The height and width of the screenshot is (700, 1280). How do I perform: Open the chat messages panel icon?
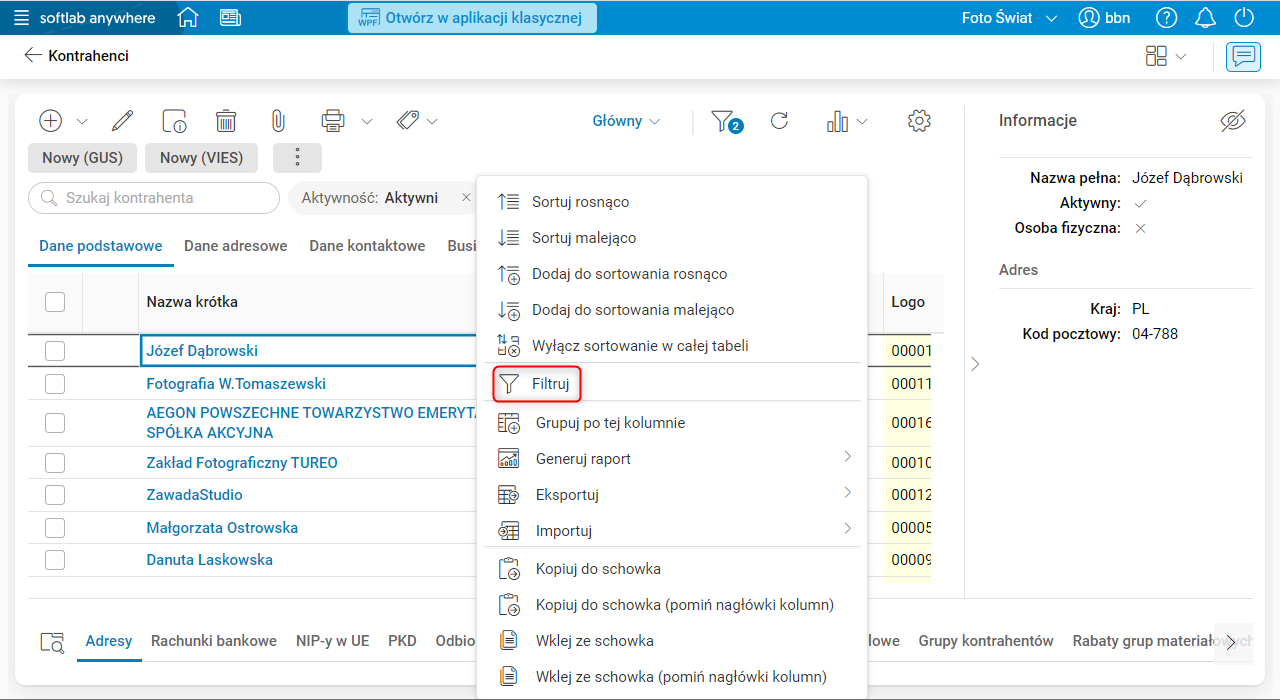point(1243,56)
